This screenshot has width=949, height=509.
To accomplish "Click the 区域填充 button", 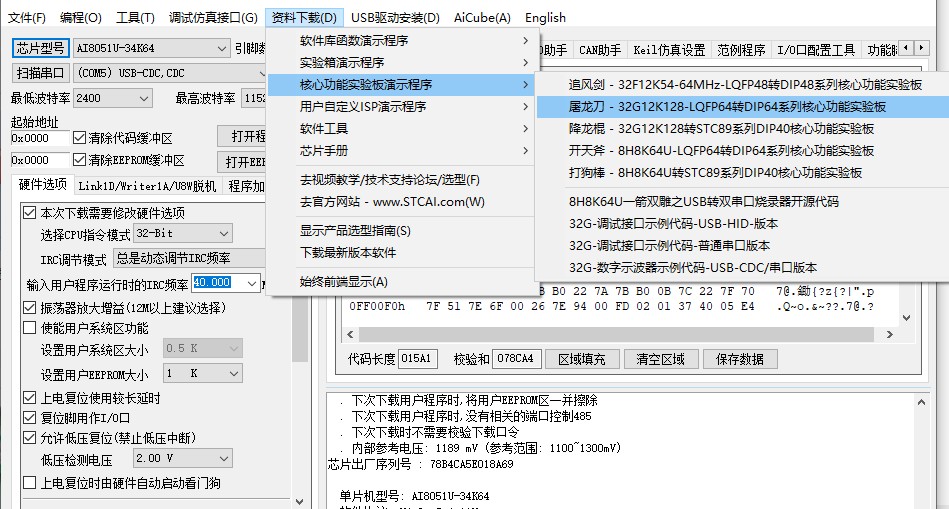I will pos(582,359).
